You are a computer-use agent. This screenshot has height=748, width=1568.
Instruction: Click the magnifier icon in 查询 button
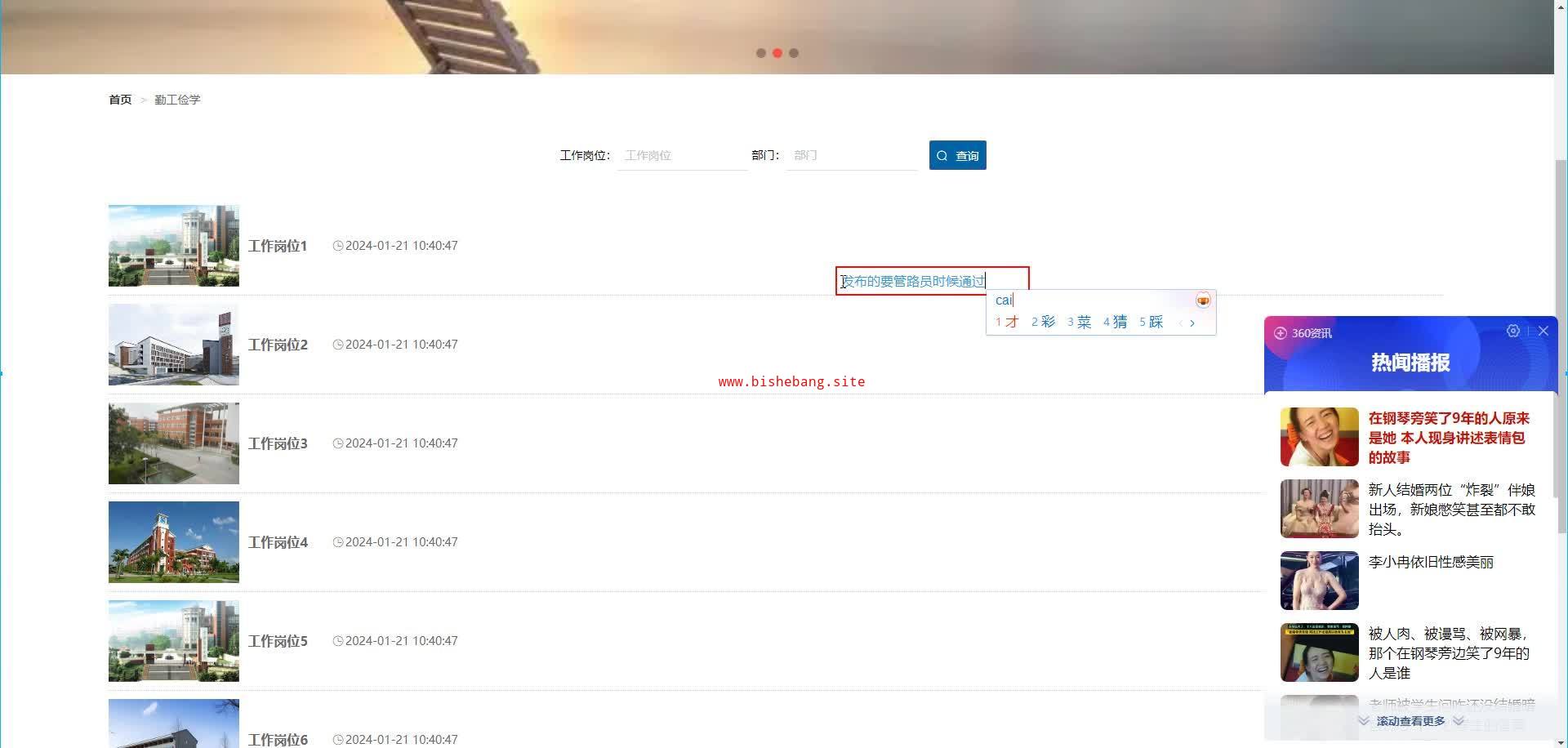(942, 156)
